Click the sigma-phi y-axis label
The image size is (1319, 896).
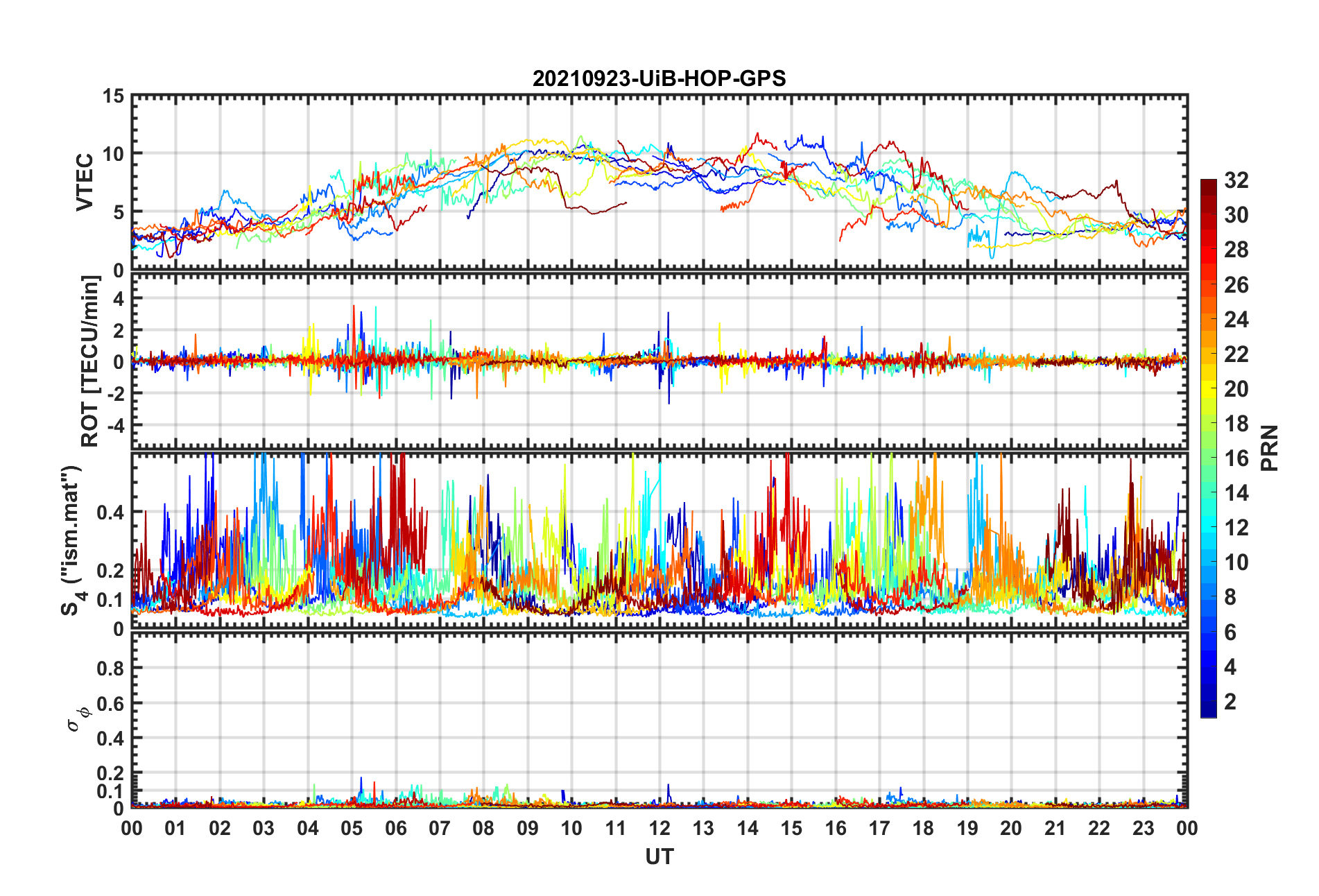(x=78, y=718)
